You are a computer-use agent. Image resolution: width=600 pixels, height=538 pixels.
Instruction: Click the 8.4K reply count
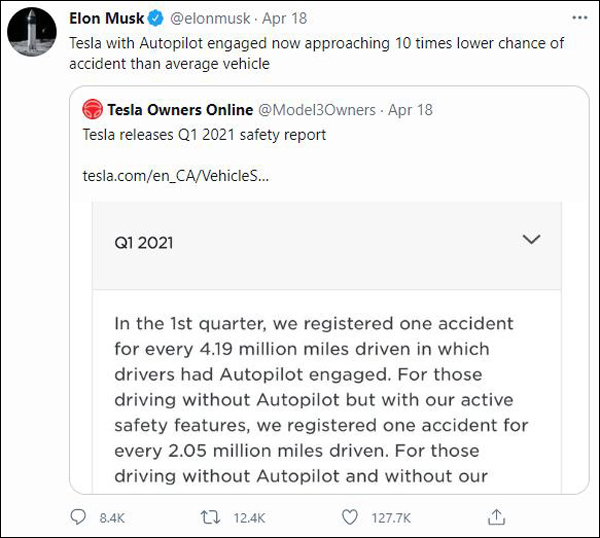pyautogui.click(x=111, y=518)
